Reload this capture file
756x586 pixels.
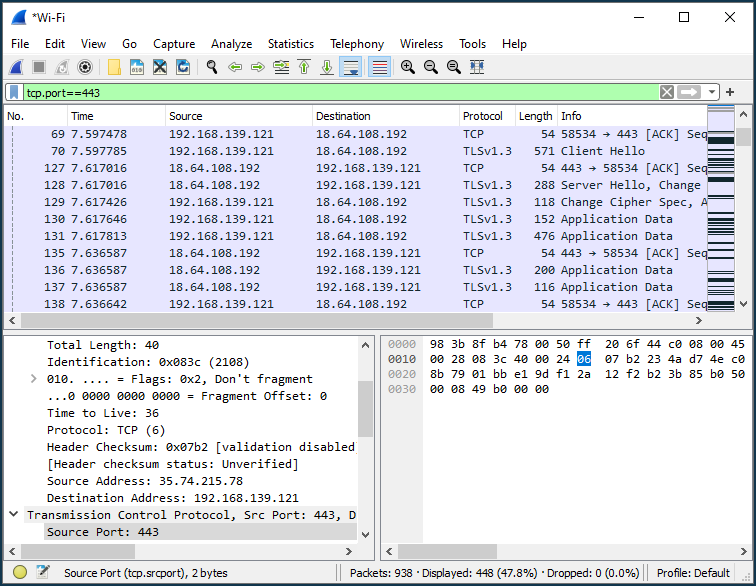click(183, 67)
